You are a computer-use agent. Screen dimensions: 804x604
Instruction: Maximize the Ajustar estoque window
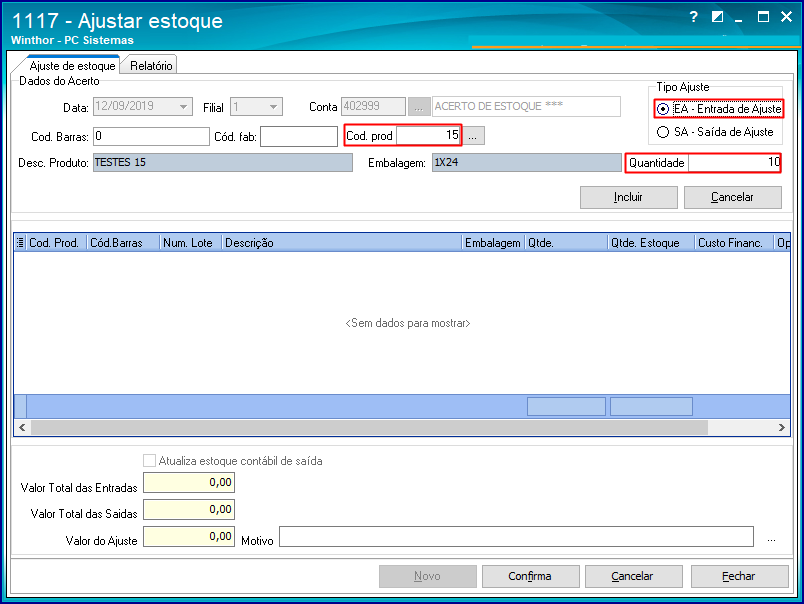[x=763, y=17]
